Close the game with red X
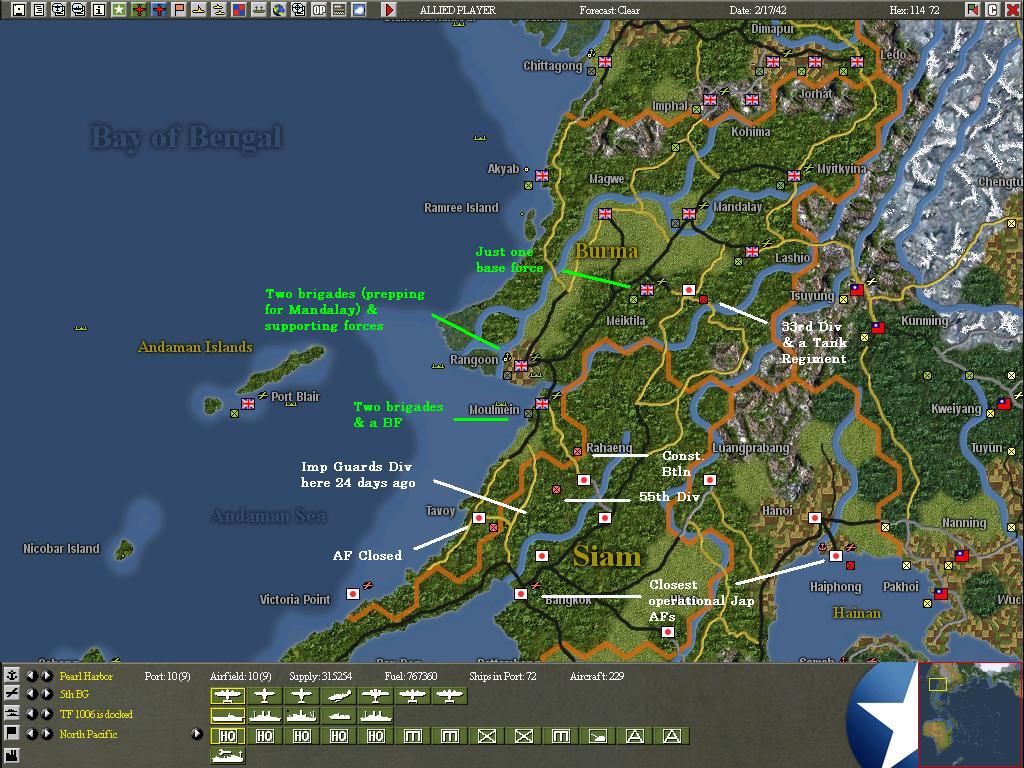The height and width of the screenshot is (768, 1024). (1012, 10)
